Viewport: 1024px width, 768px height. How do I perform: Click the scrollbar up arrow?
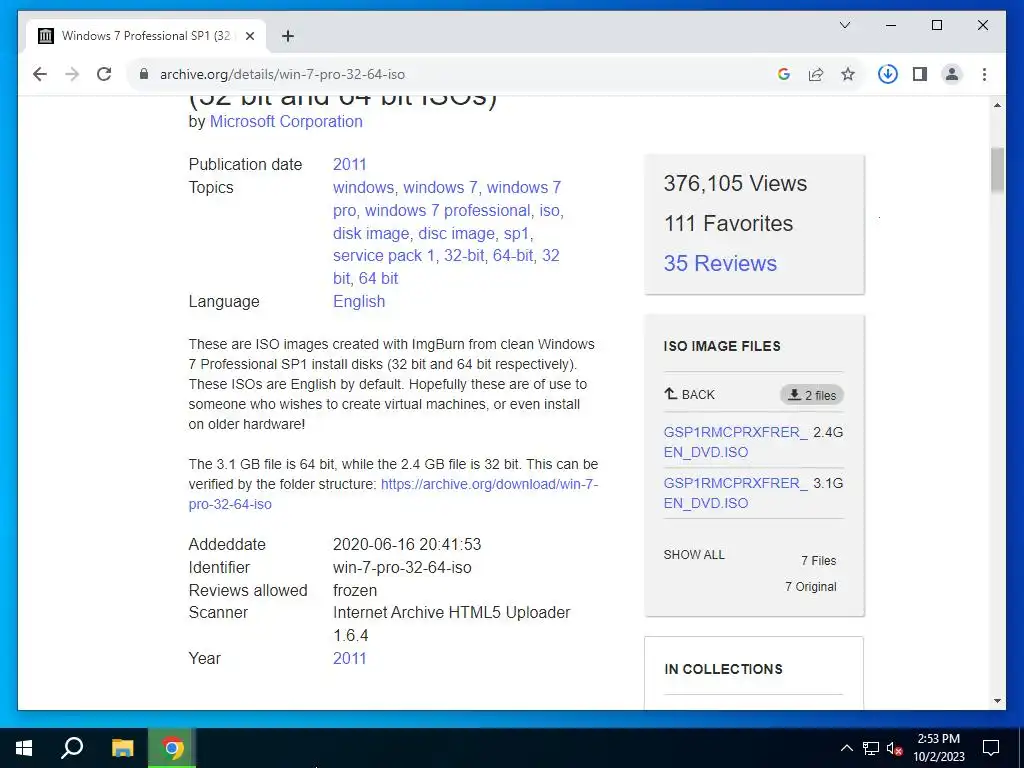(997, 105)
